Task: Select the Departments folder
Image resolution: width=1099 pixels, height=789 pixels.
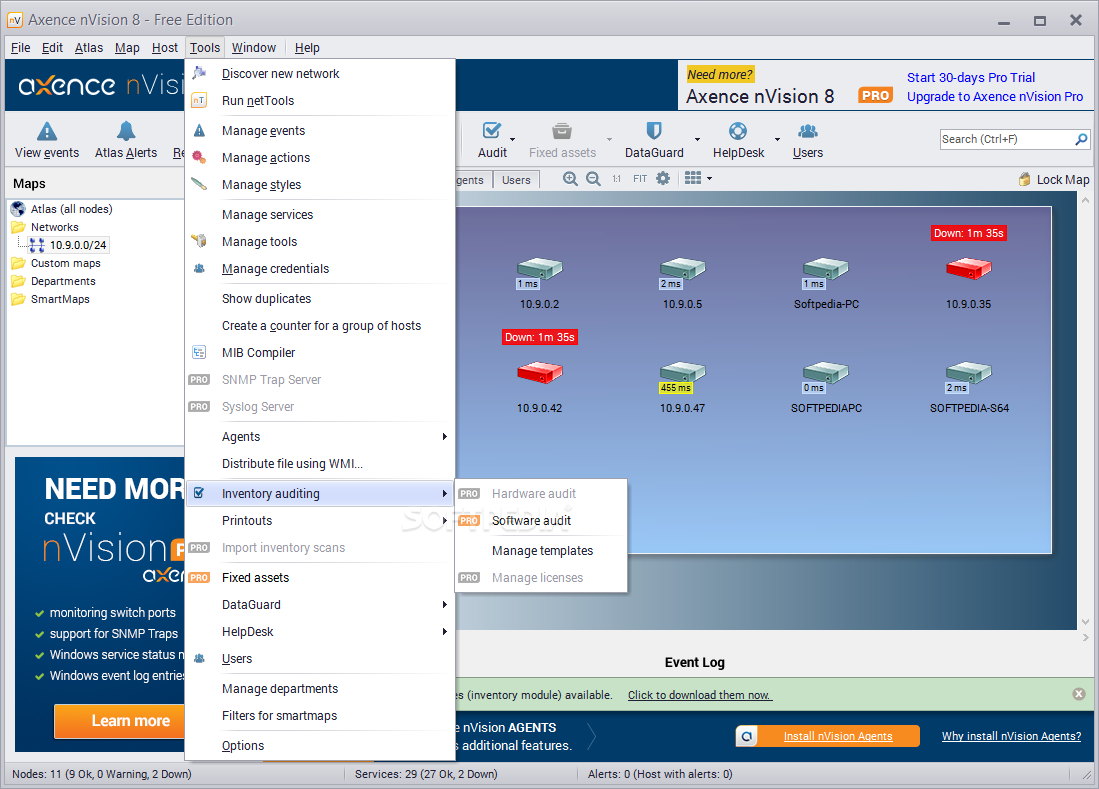Action: [62, 281]
